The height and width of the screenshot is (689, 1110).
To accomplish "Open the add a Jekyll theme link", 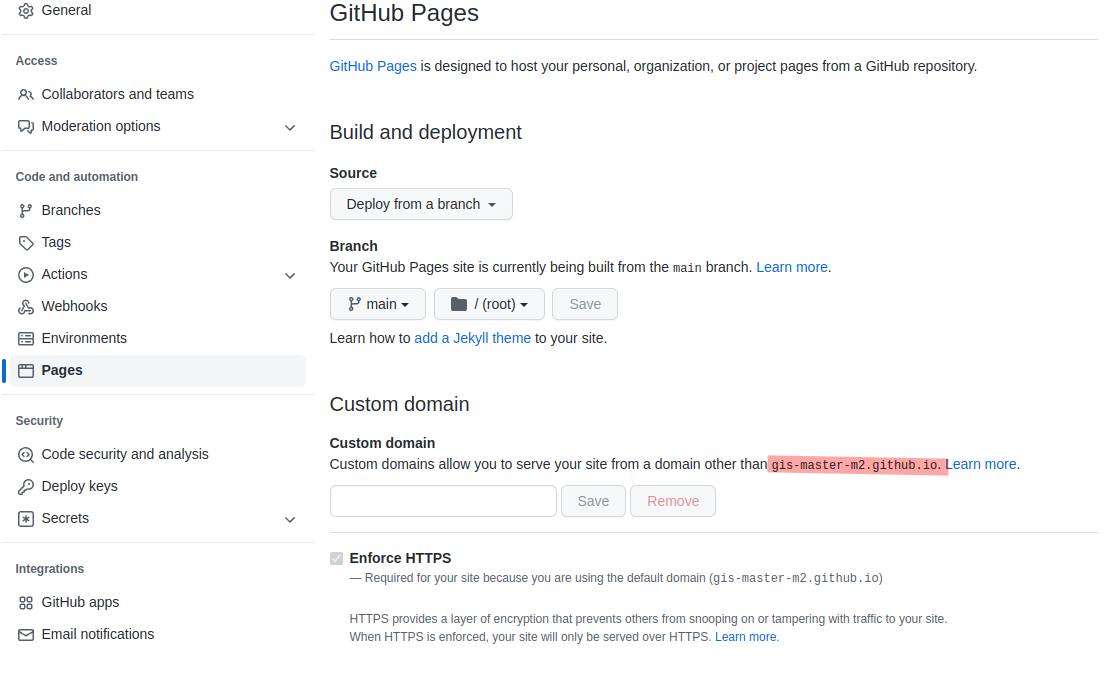I will click(472, 338).
